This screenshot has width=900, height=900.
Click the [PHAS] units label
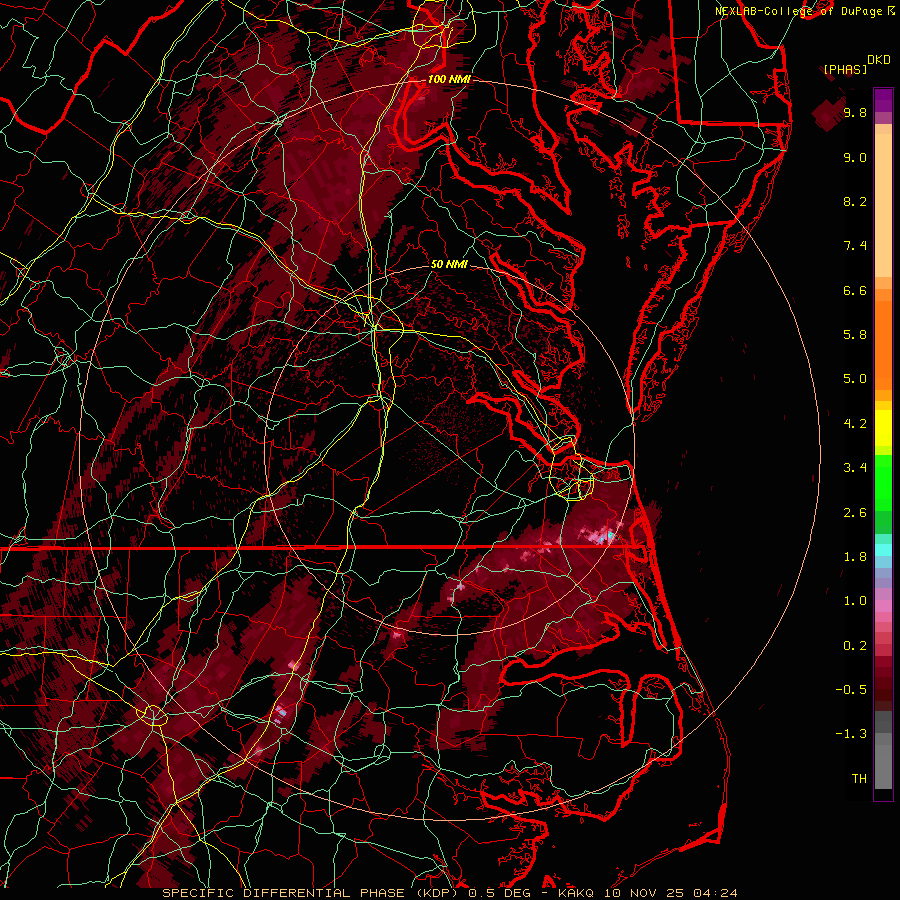click(845, 69)
